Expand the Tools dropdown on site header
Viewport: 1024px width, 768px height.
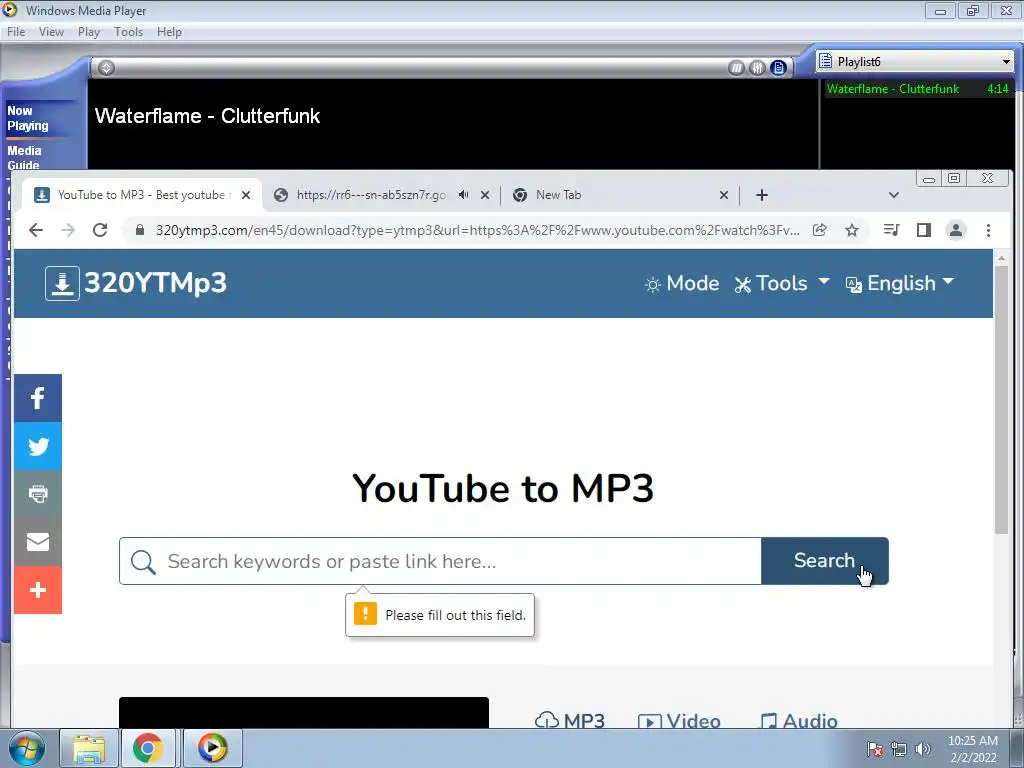pos(782,283)
